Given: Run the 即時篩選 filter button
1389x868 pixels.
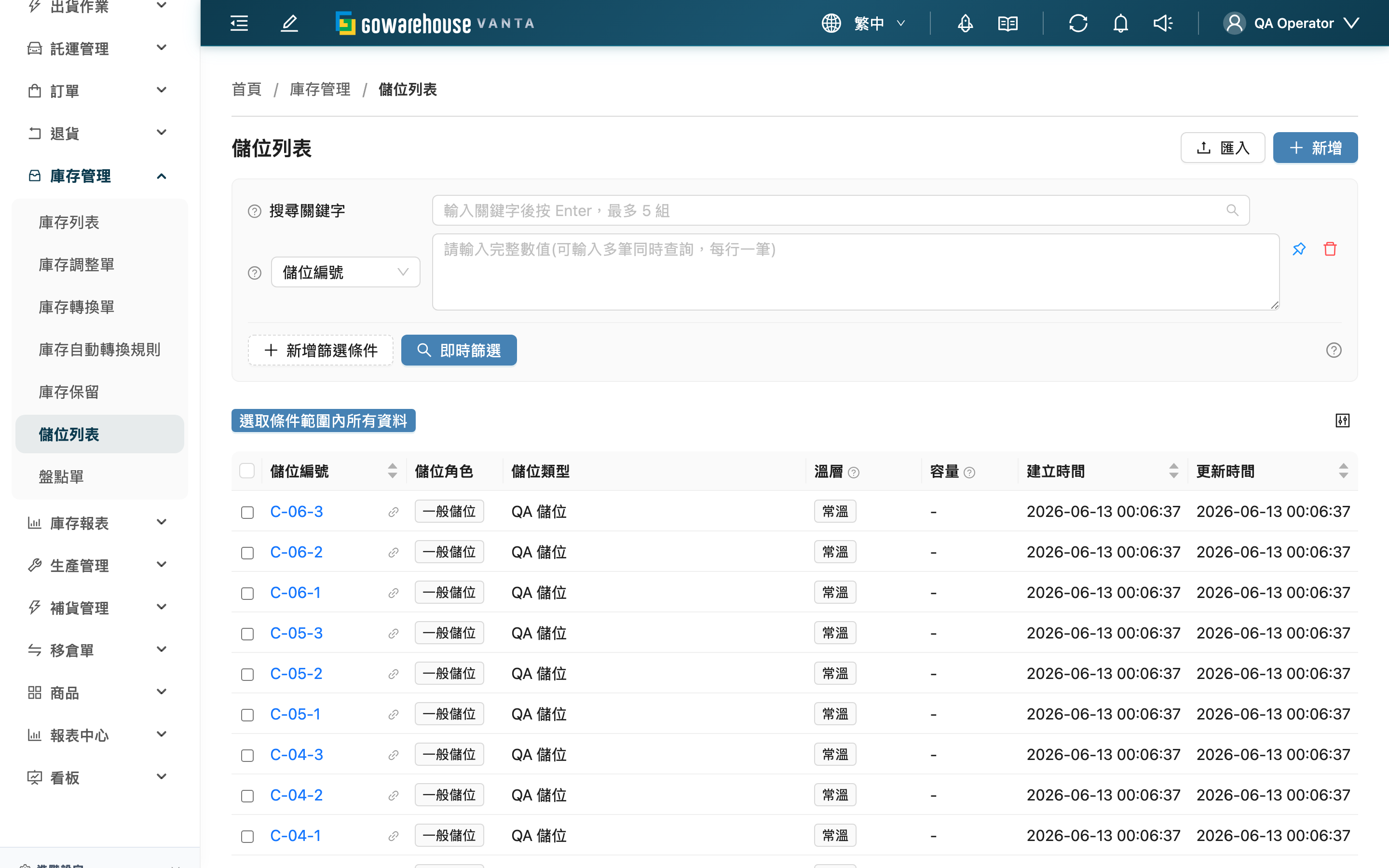Looking at the screenshot, I should pyautogui.click(x=459, y=350).
